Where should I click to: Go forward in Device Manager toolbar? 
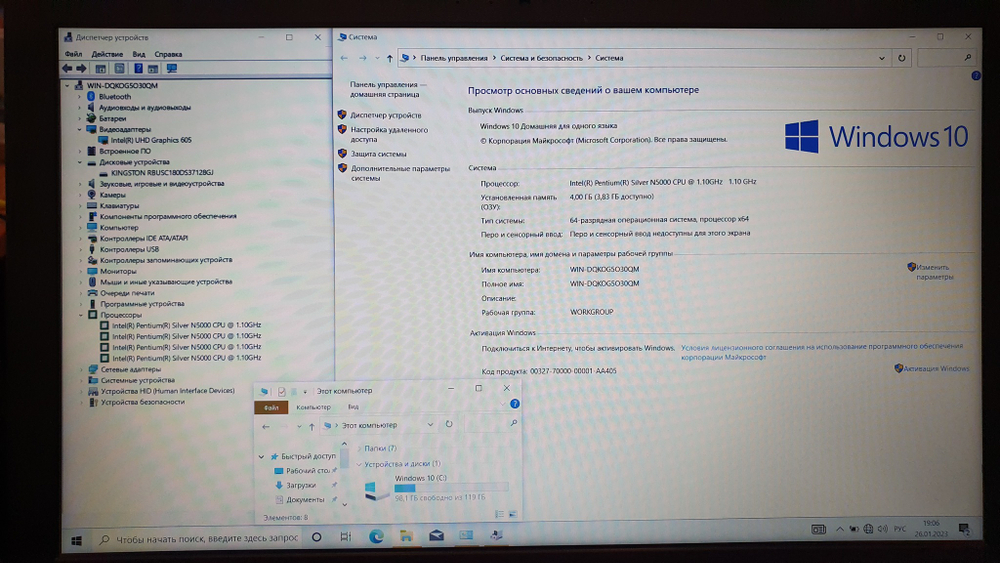[x=81, y=68]
